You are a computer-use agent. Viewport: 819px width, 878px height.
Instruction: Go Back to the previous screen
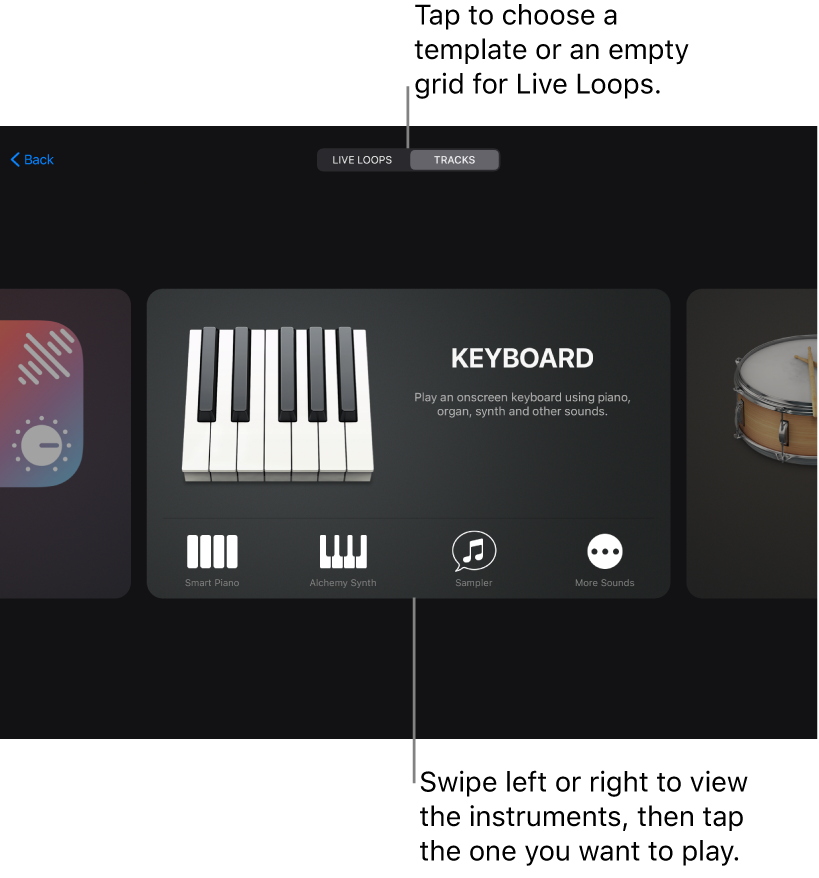pyautogui.click(x=31, y=159)
